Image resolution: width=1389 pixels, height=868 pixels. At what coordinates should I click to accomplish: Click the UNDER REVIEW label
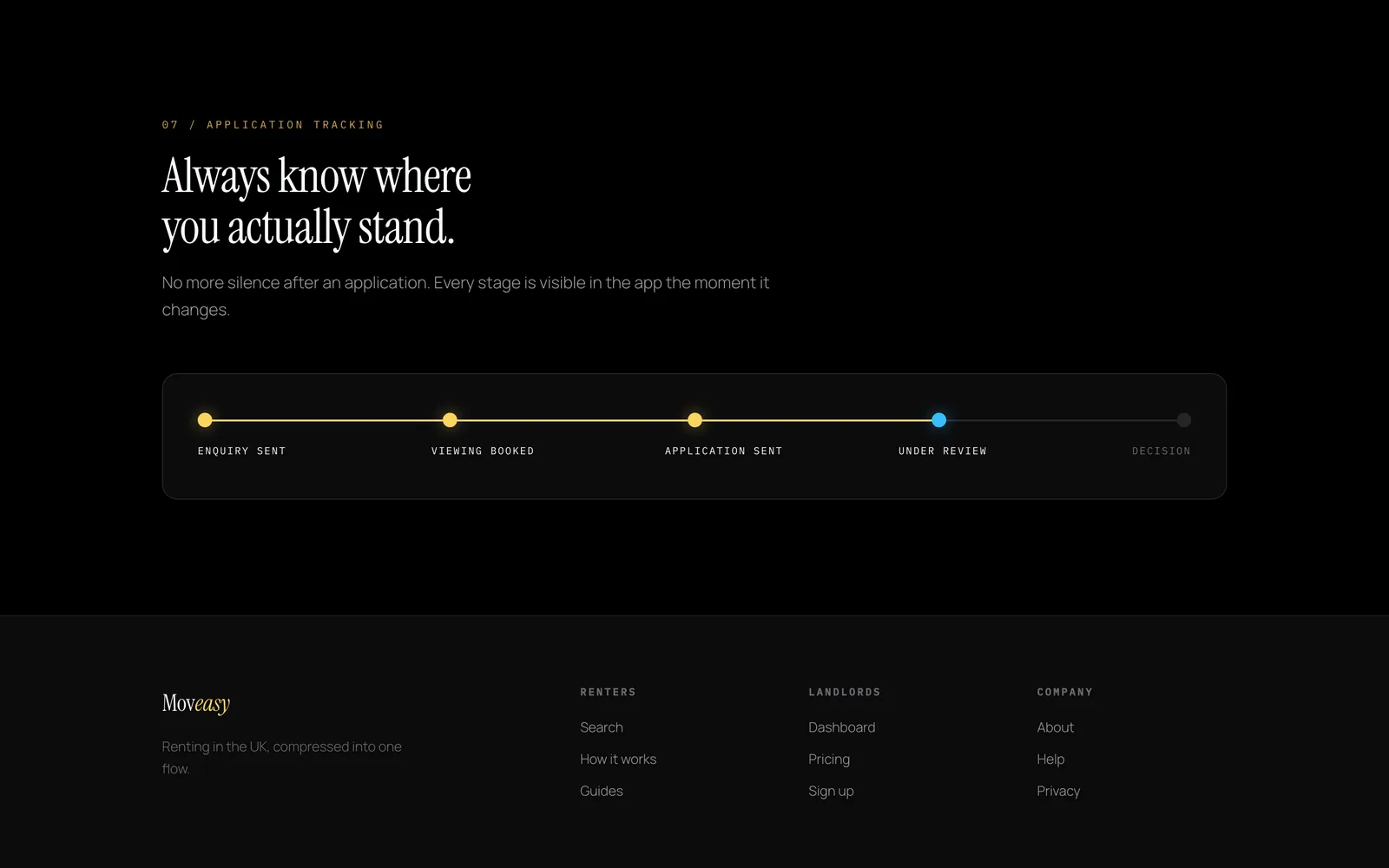pos(943,451)
